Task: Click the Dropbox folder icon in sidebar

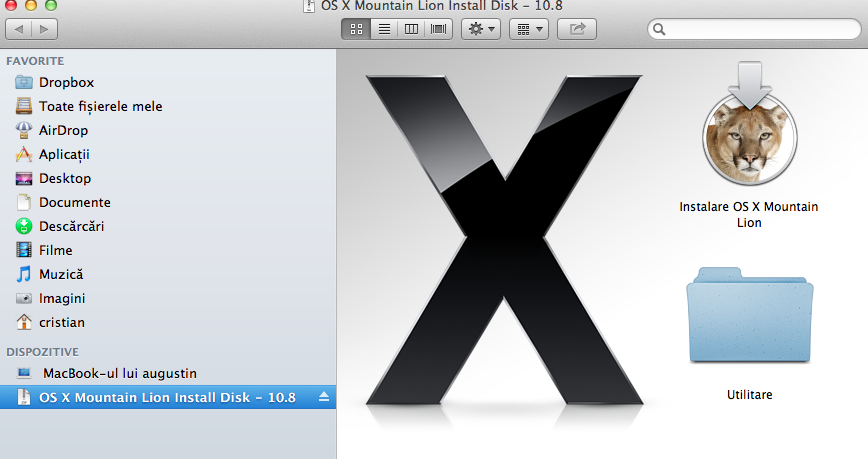Action: [x=24, y=82]
